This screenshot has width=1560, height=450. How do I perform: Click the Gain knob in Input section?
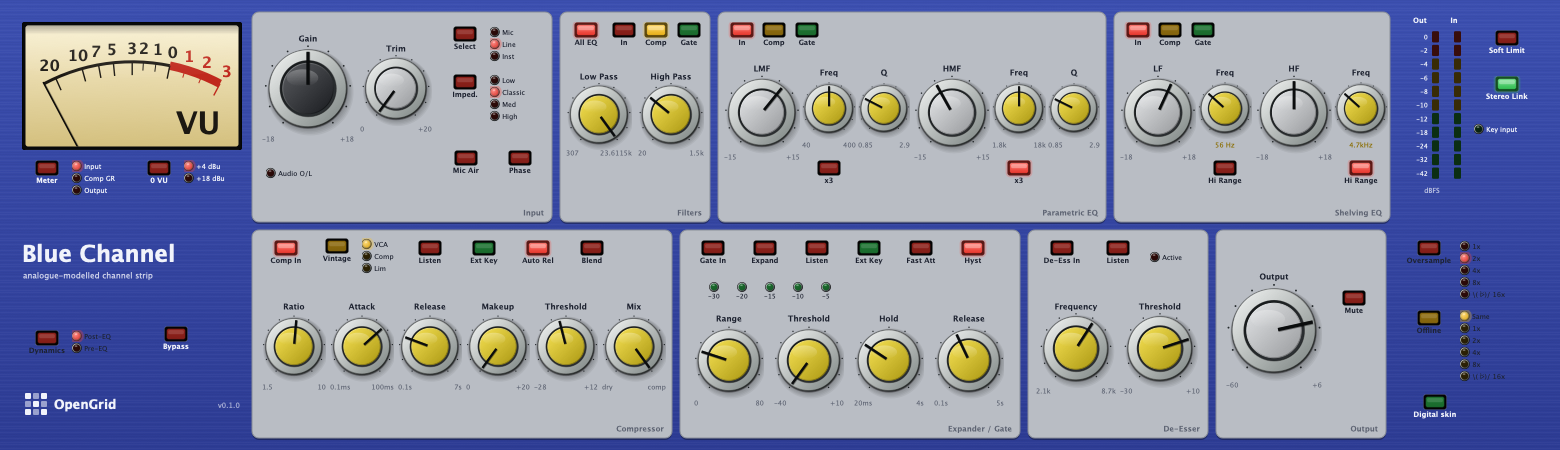click(x=308, y=87)
